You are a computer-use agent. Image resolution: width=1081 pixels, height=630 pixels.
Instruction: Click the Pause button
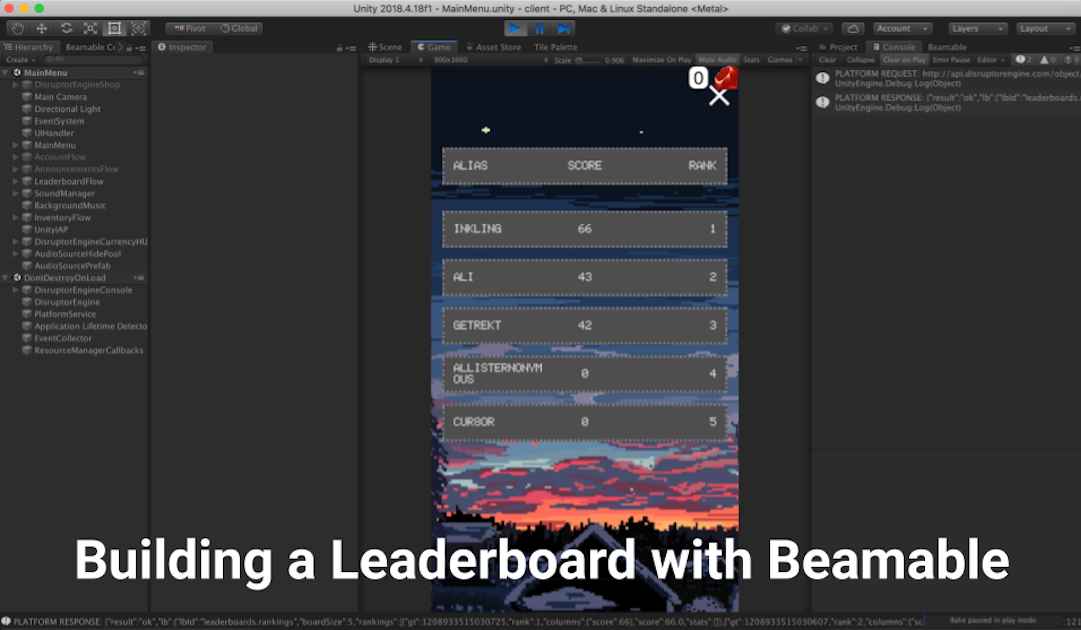[x=539, y=28]
